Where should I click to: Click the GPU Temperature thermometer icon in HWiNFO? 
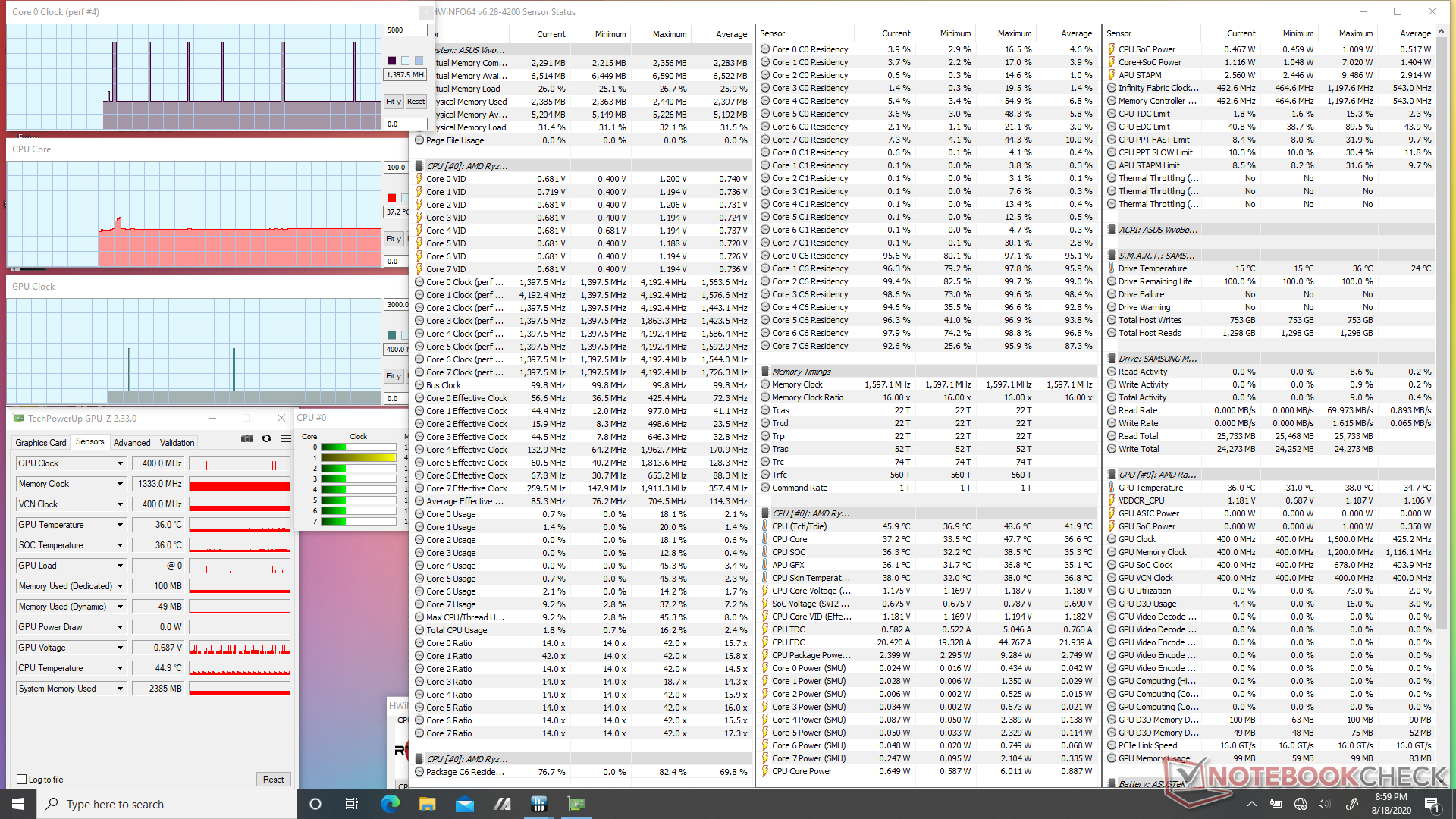click(x=1112, y=488)
